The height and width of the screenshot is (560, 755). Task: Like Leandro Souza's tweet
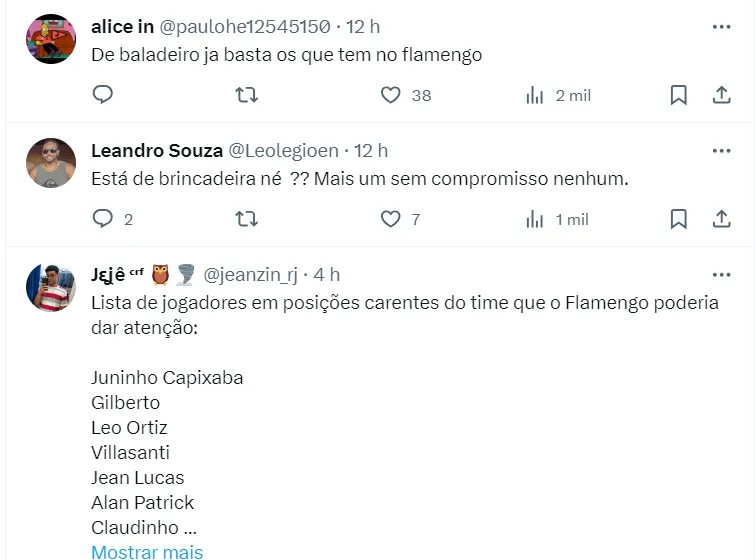point(391,219)
